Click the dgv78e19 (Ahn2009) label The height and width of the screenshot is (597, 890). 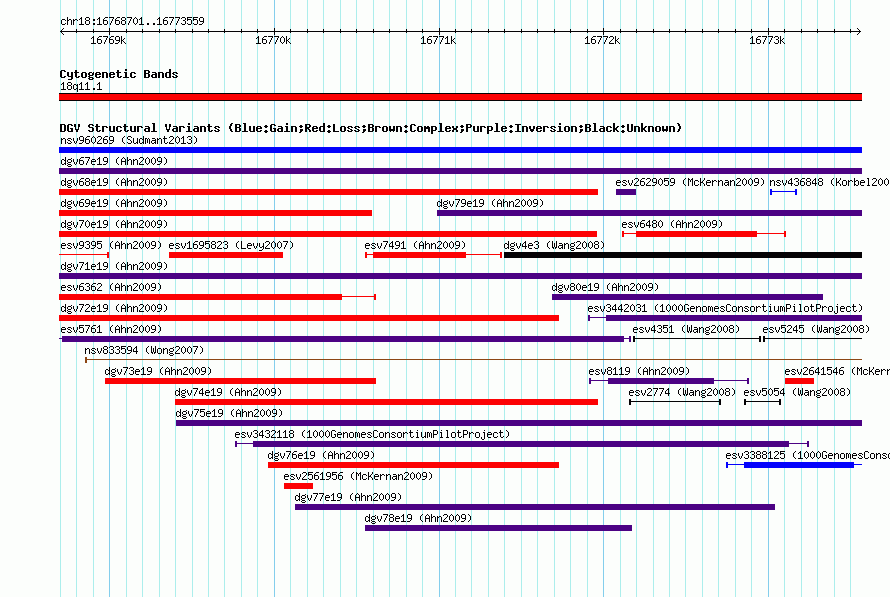click(x=418, y=518)
